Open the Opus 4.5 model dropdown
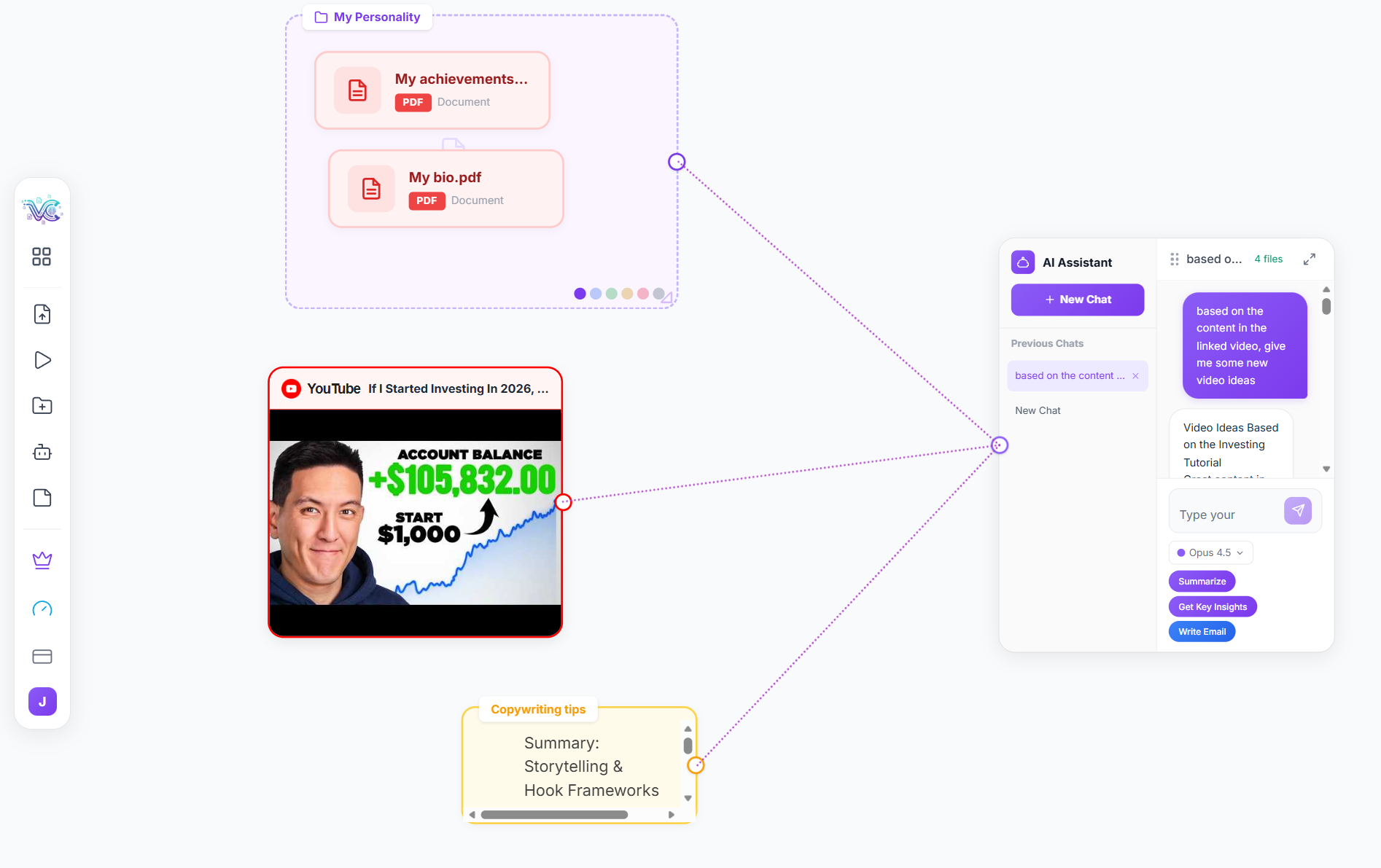 [1210, 552]
